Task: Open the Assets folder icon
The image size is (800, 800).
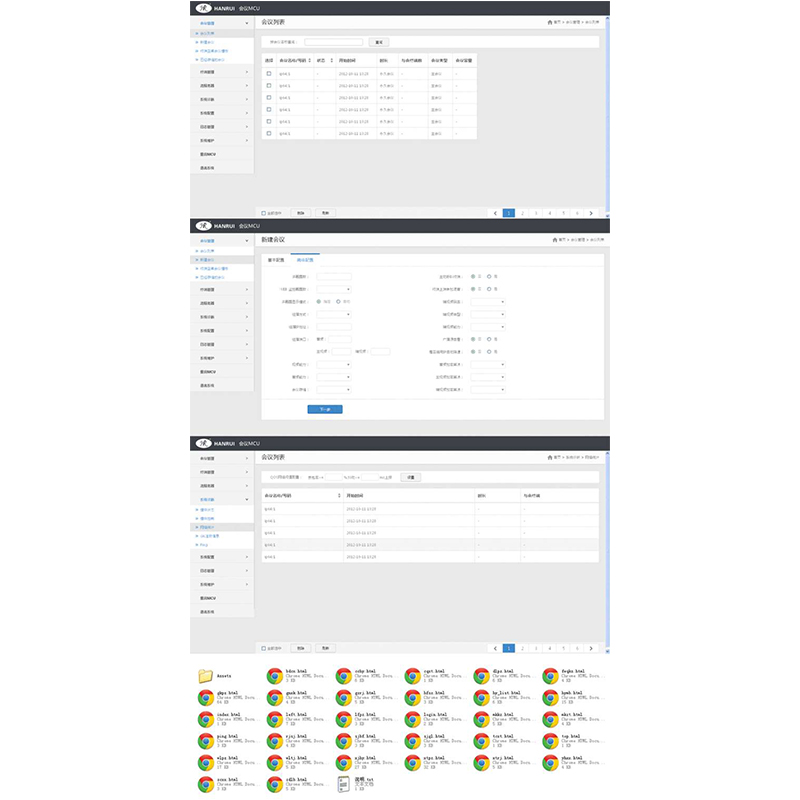Action: (x=205, y=676)
